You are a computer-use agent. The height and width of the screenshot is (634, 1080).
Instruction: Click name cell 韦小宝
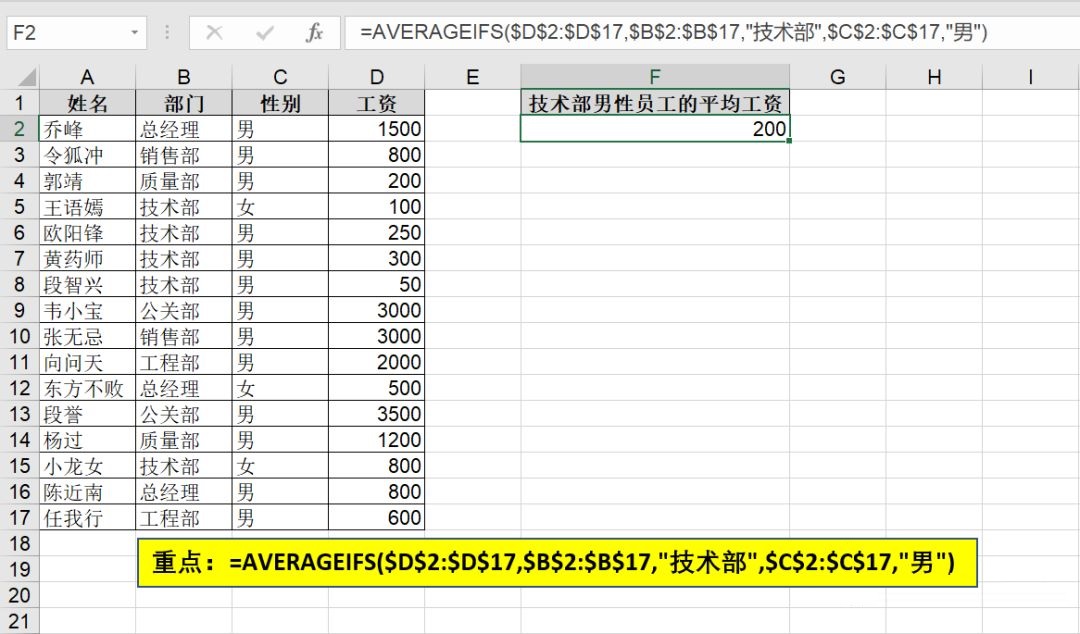point(87,310)
